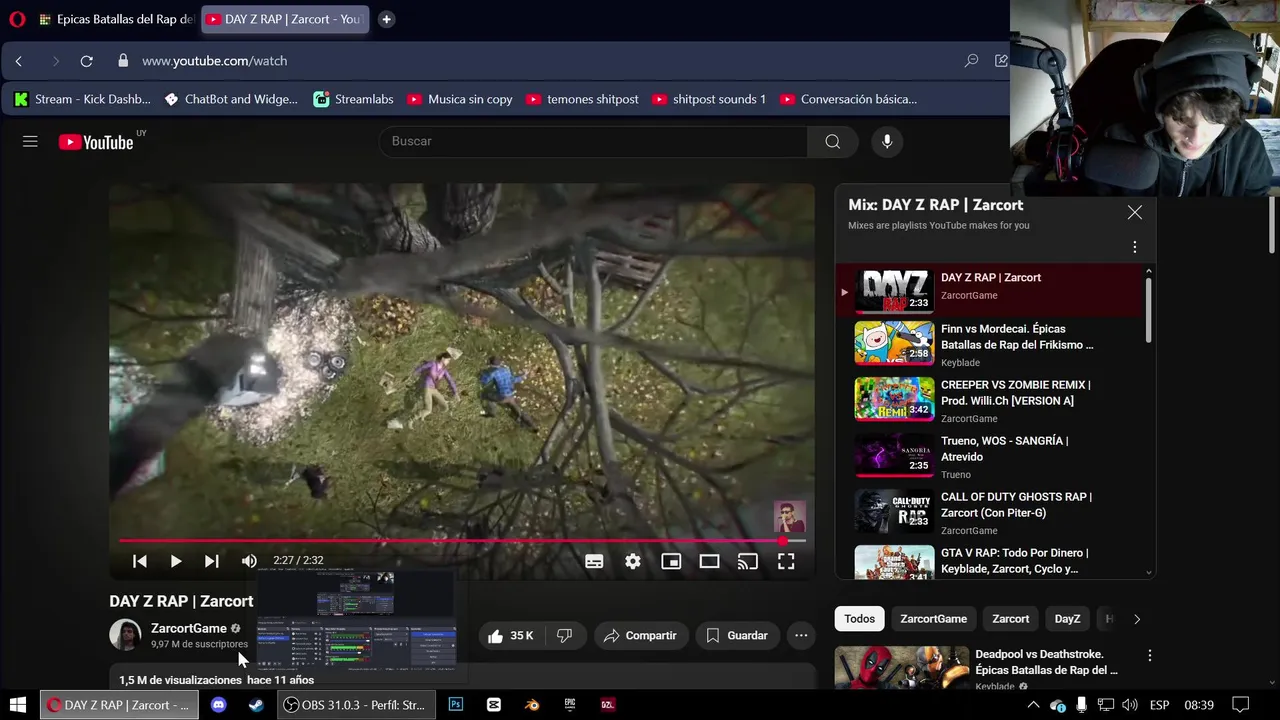Image resolution: width=1280 pixels, height=720 pixels.
Task: Open the ZarcortGame channel link
Action: 188,628
